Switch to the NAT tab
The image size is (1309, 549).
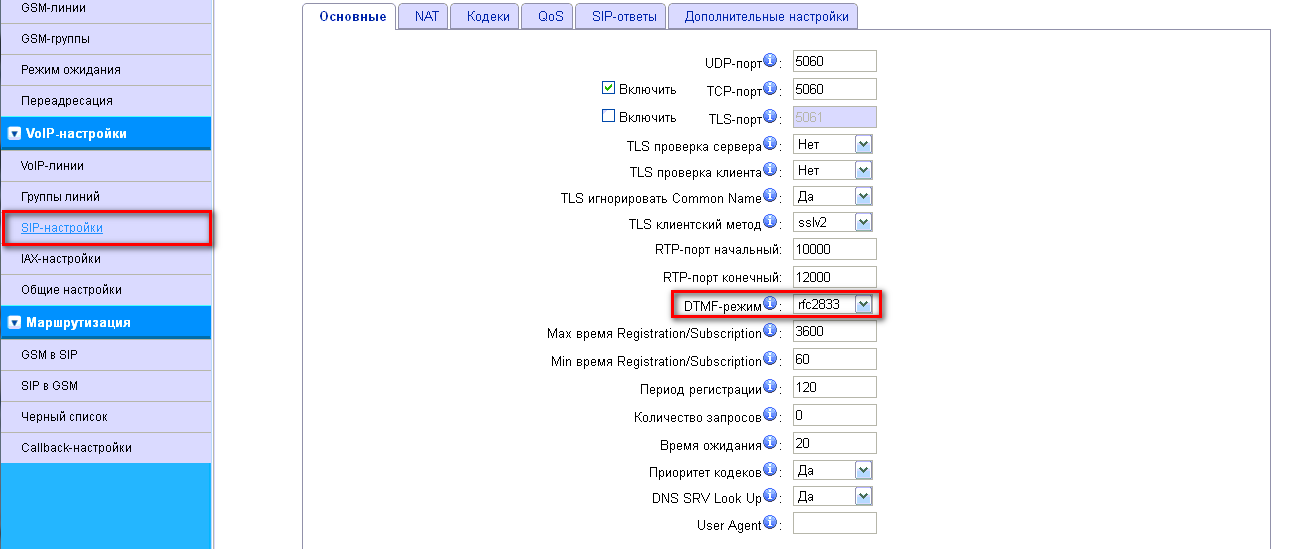[426, 16]
